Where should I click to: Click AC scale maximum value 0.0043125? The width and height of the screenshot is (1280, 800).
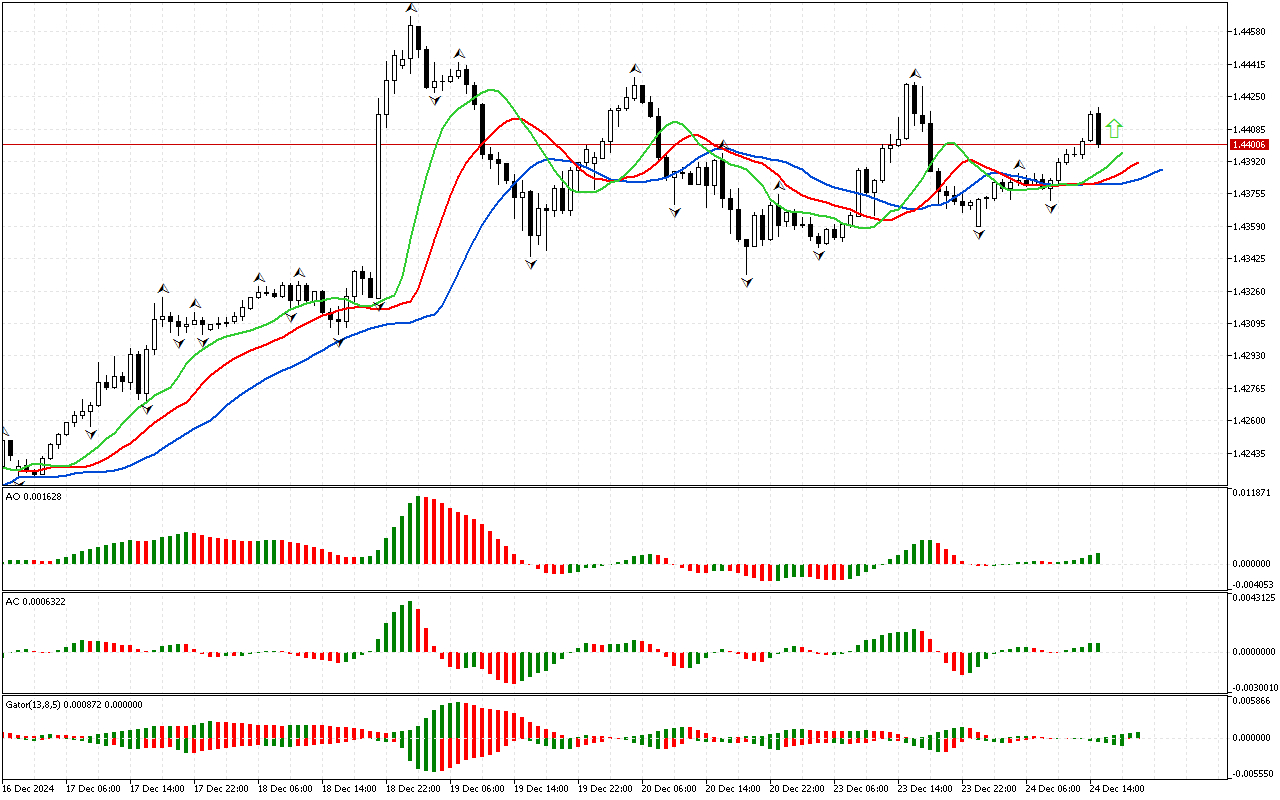click(x=1255, y=598)
